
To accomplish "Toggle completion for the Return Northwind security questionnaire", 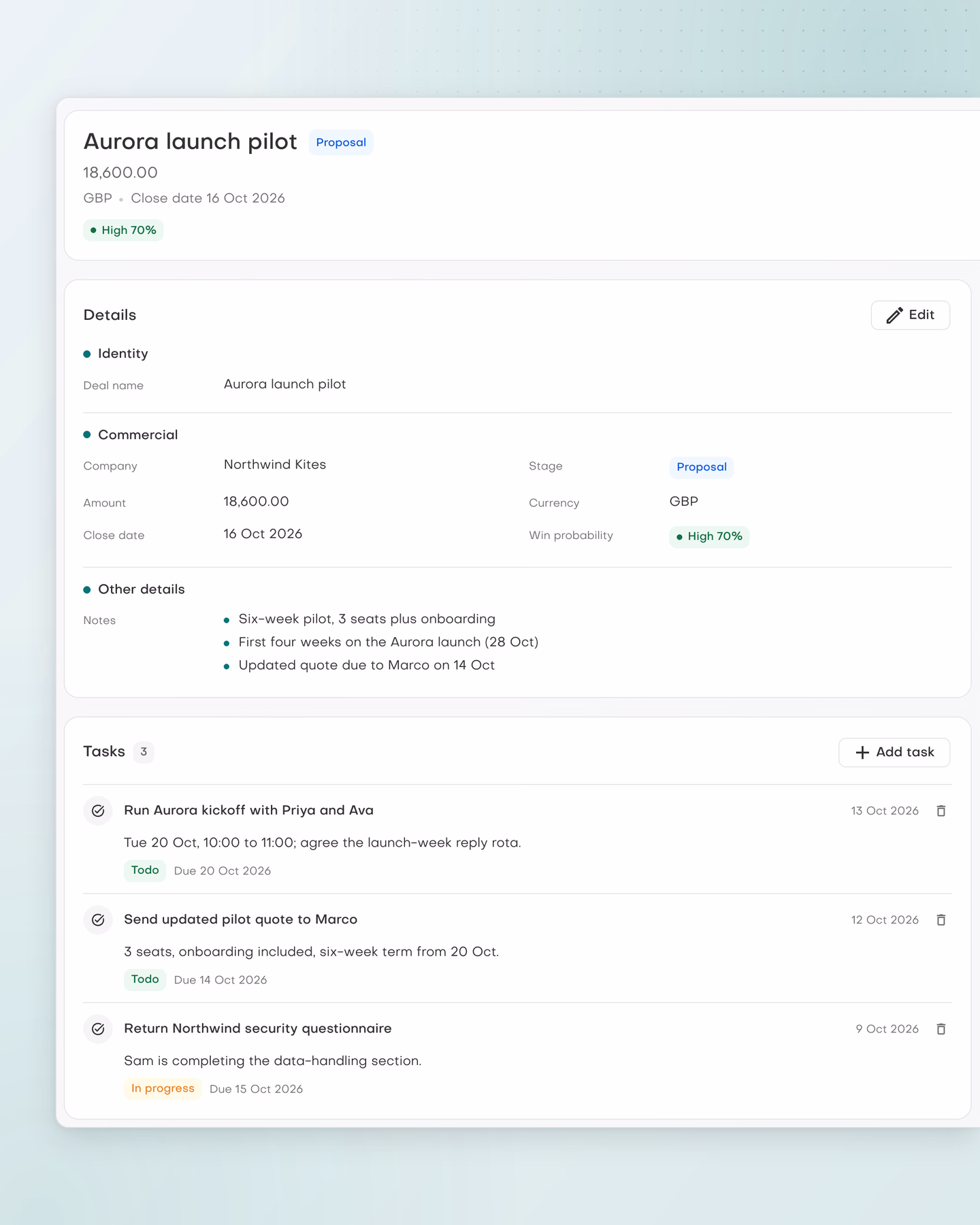I will click(x=98, y=1029).
